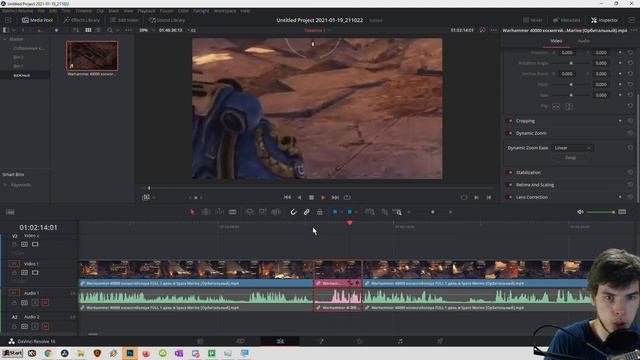This screenshot has height=360, width=640.
Task: Select the Bin 2 folder
Action: 18,57
